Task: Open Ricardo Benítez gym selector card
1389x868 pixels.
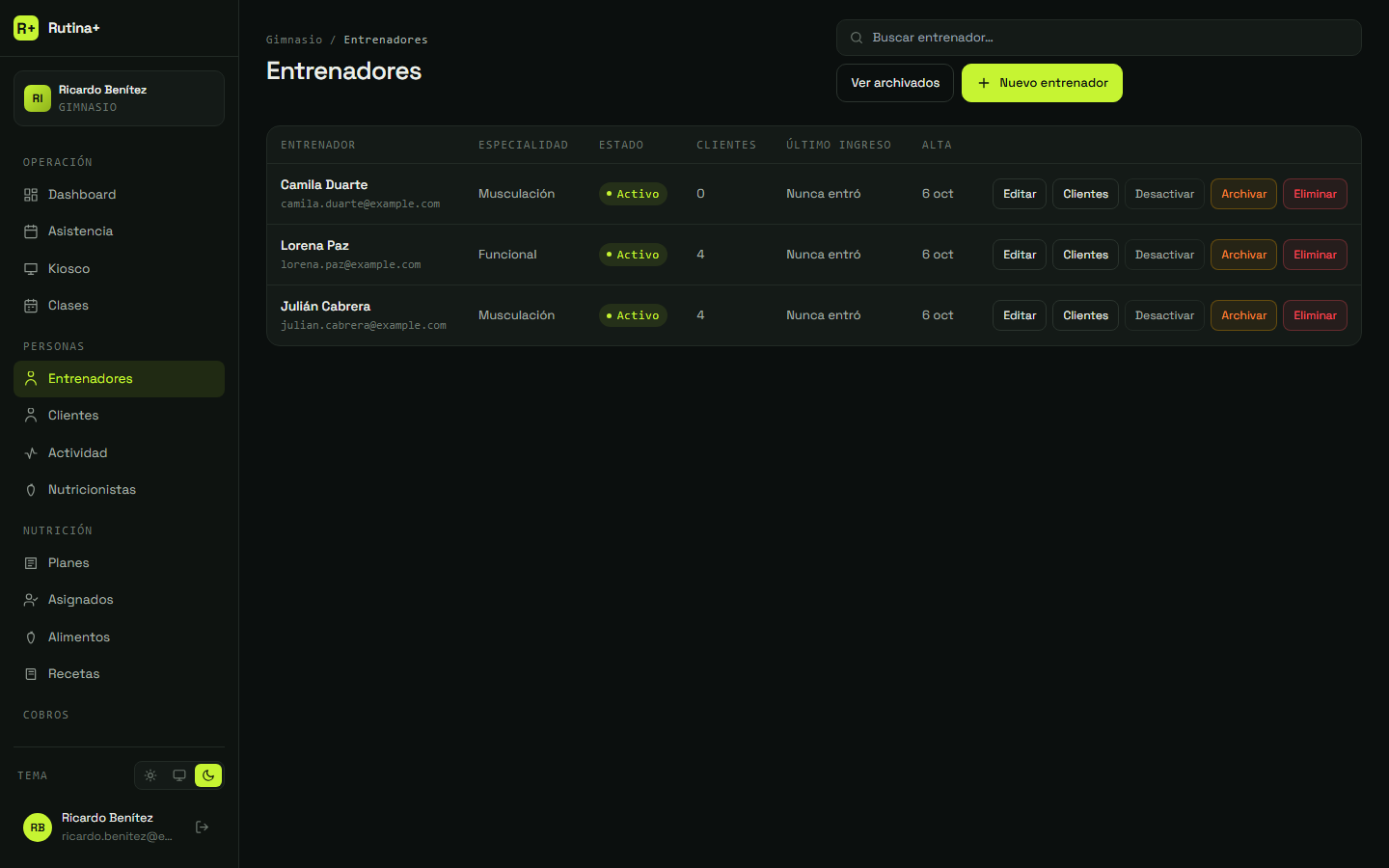Action: point(119,98)
